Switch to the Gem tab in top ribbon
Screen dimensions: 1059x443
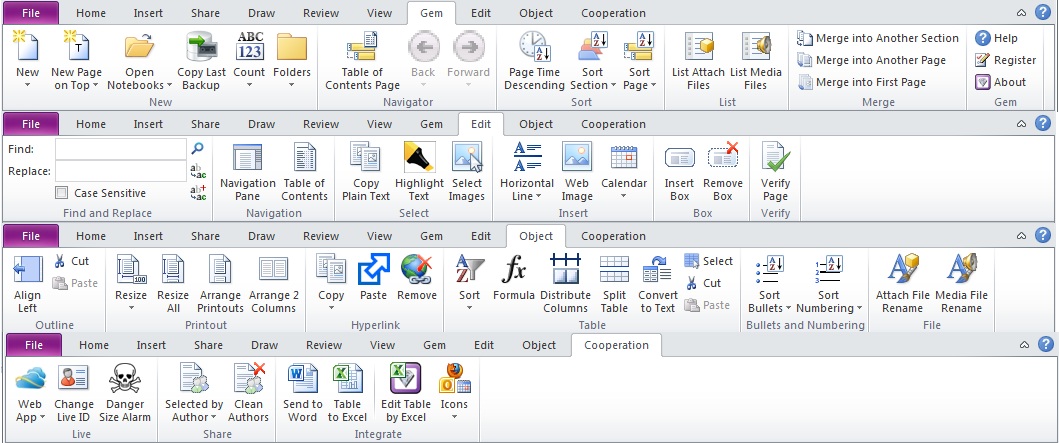[x=431, y=13]
